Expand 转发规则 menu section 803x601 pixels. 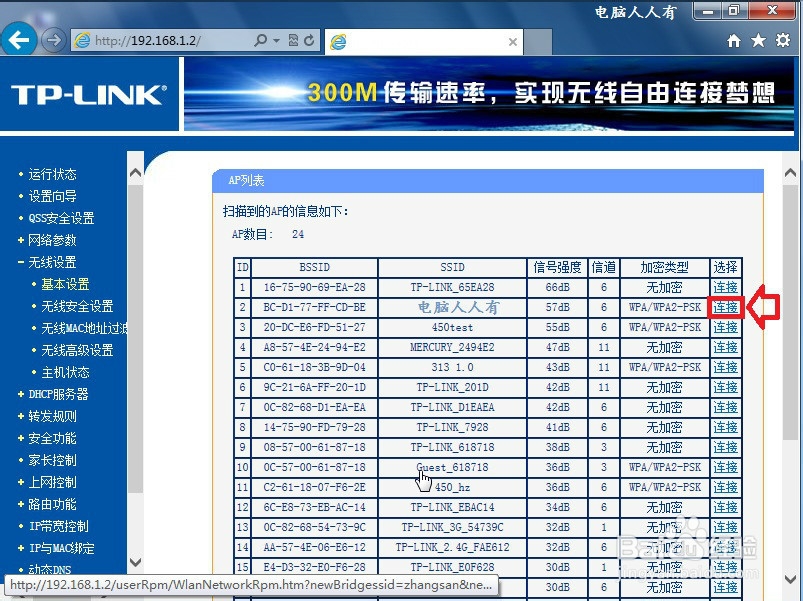tap(52, 416)
